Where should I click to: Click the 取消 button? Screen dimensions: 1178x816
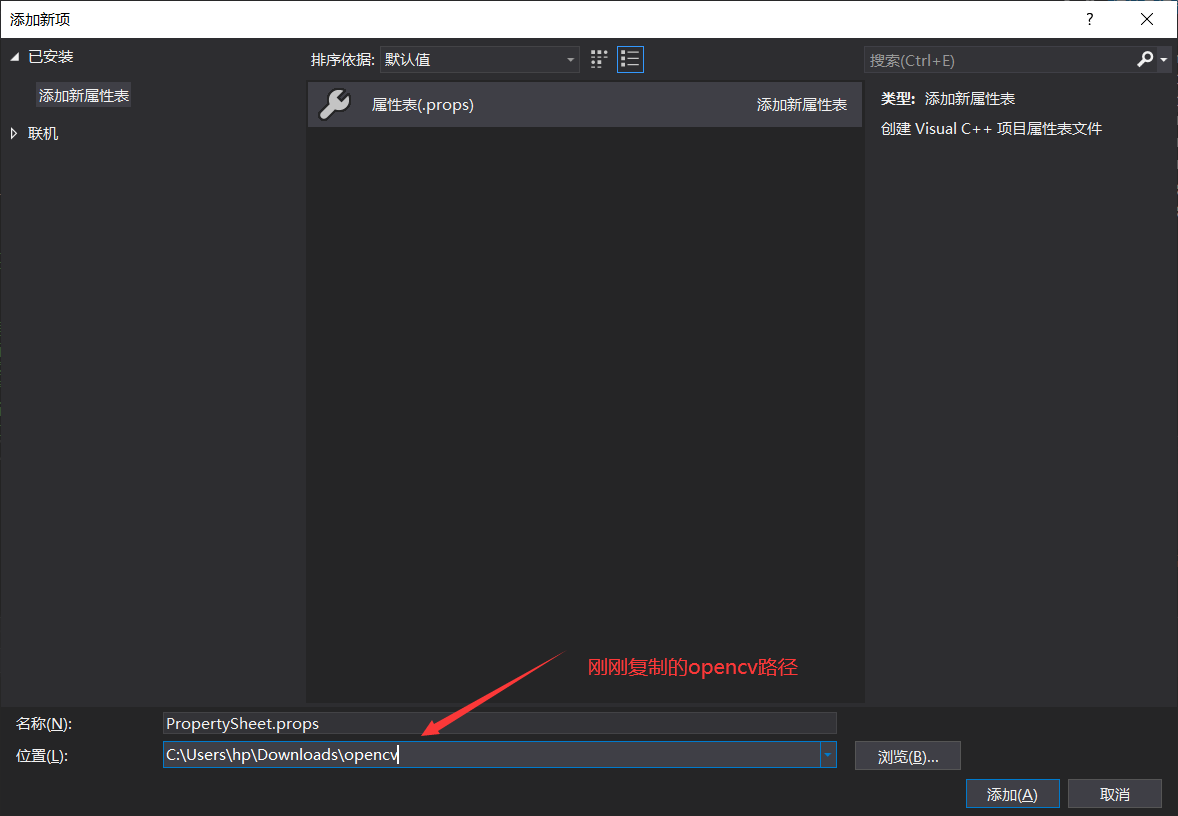tap(1114, 794)
